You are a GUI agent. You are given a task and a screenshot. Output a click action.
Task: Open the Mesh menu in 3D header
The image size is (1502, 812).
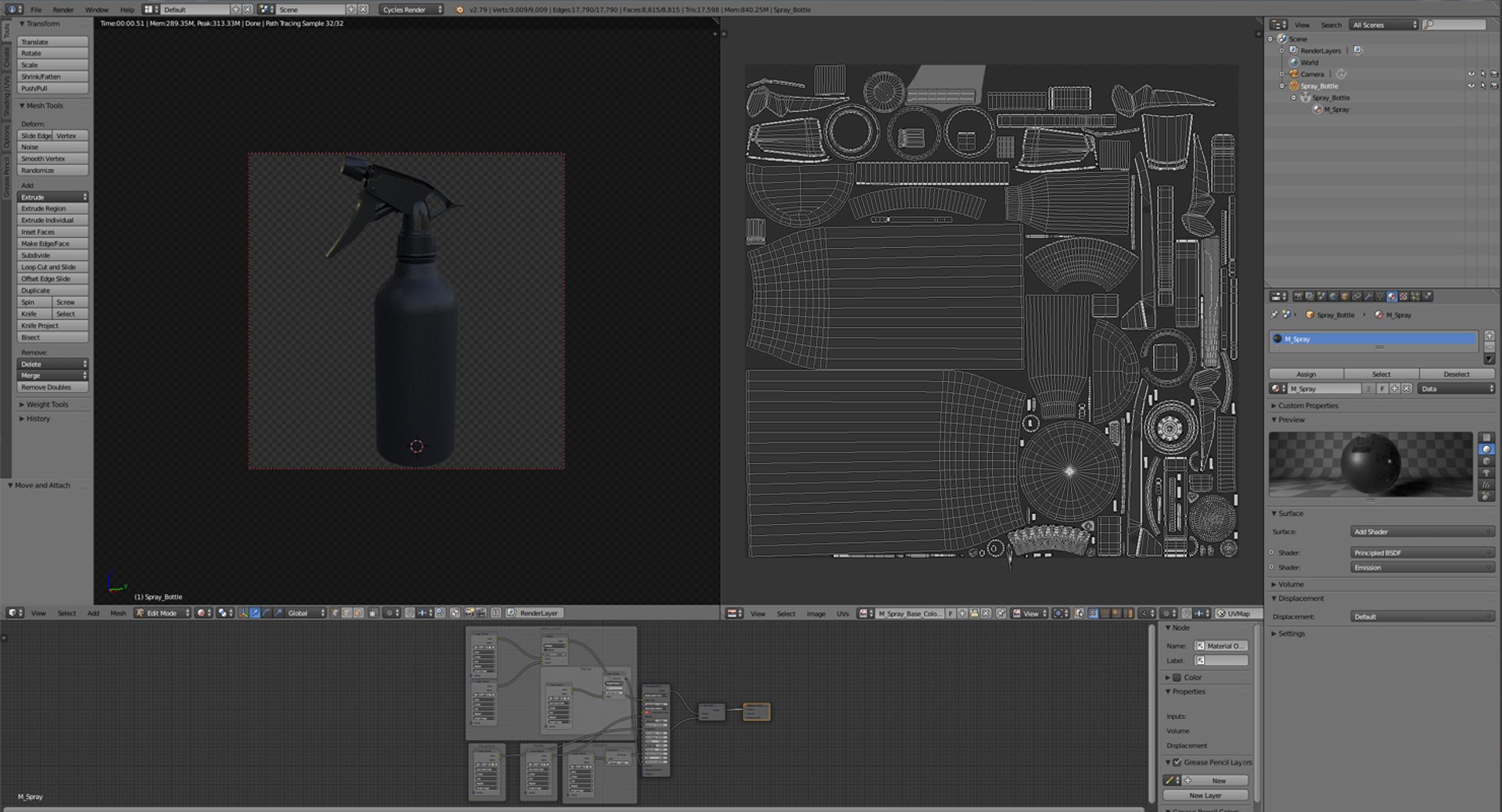118,613
